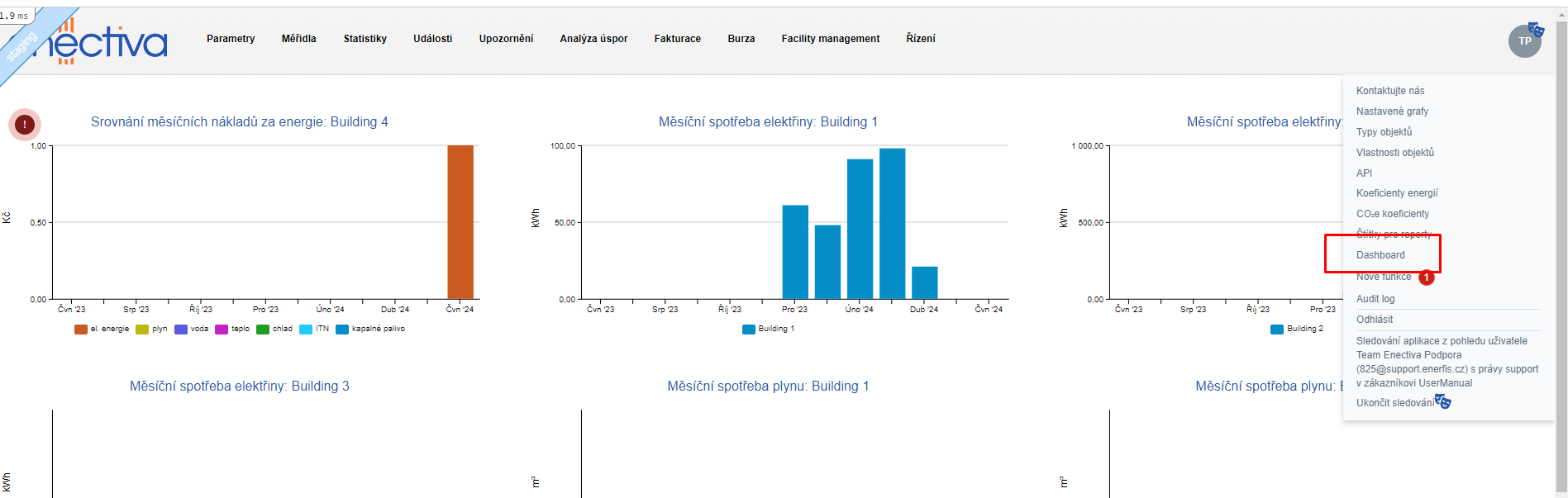
Task: Click the tallest blue bar in Building 1 chart
Action: [x=892, y=223]
